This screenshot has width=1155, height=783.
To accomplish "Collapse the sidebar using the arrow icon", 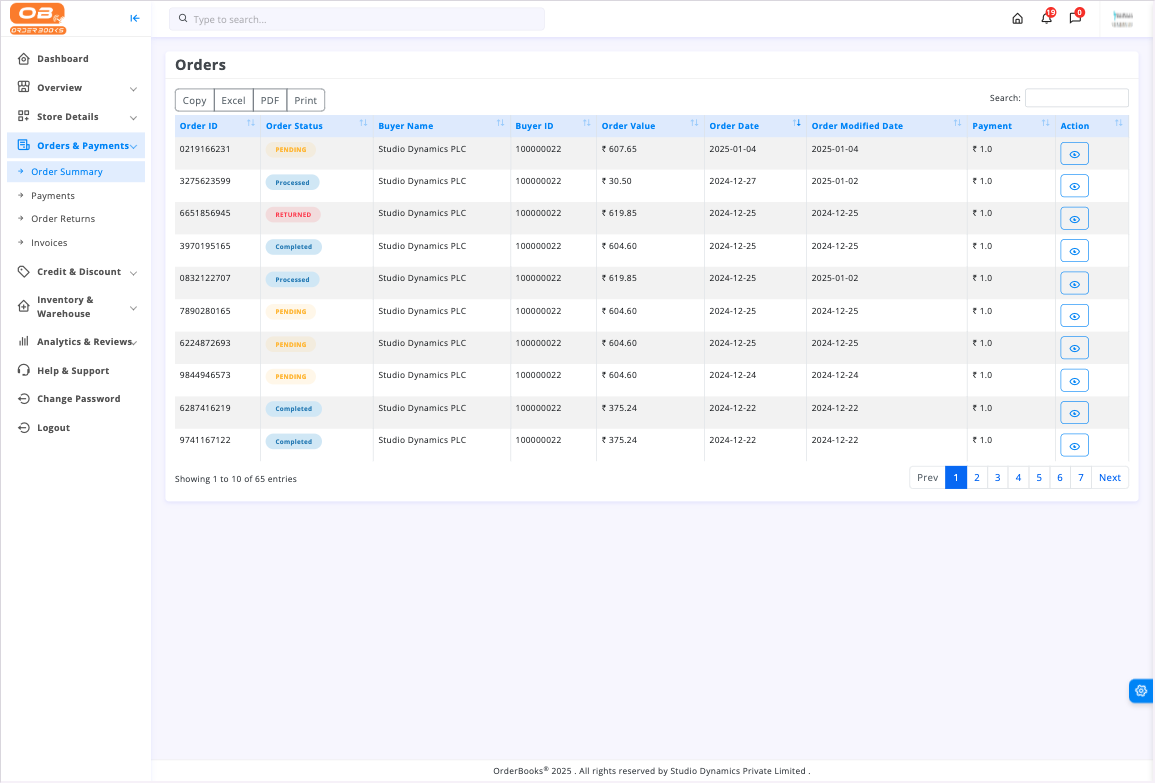I will [x=135, y=18].
